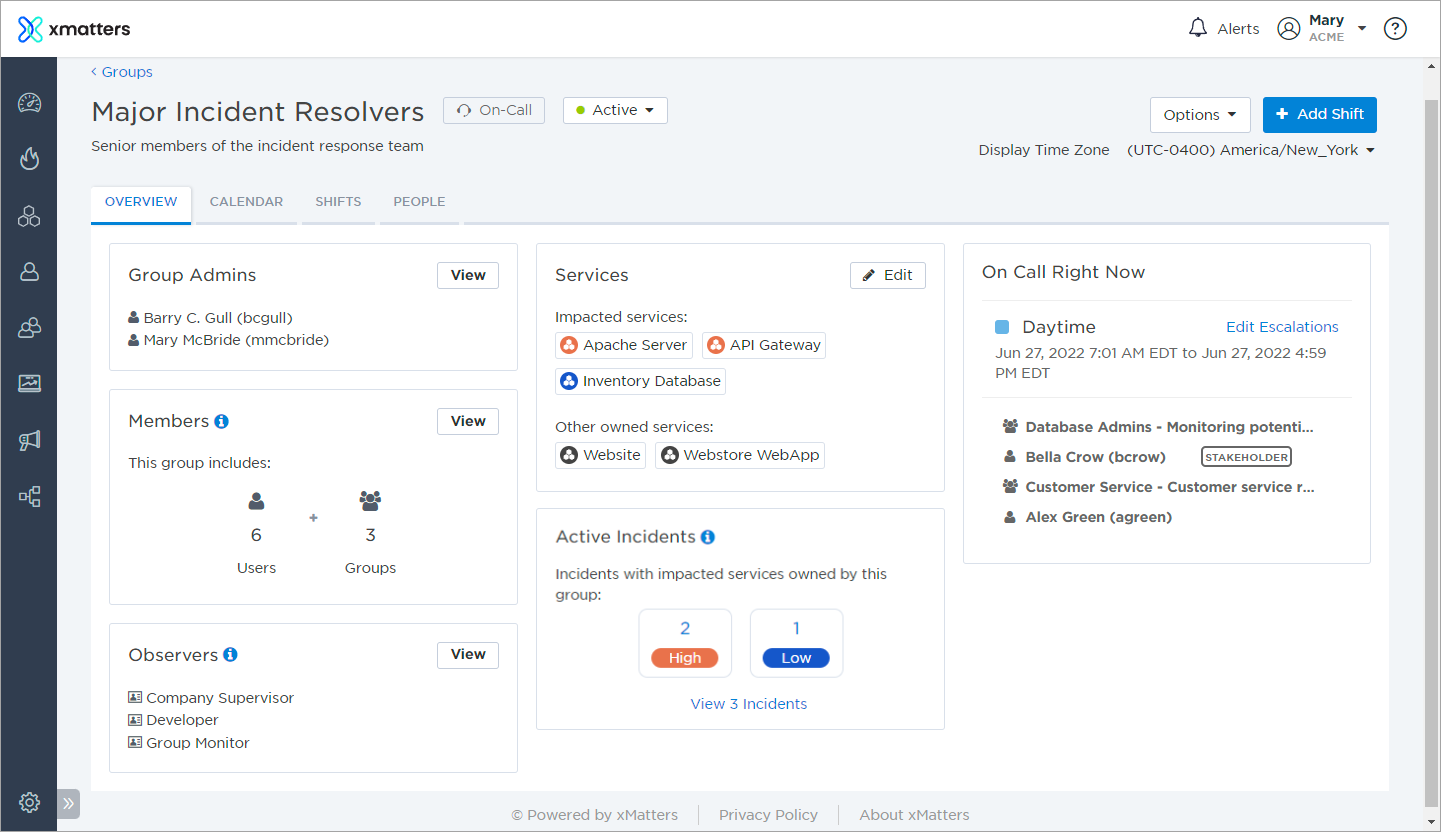Open the 2 High incidents card
1441x832 pixels.
pyautogui.click(x=685, y=643)
